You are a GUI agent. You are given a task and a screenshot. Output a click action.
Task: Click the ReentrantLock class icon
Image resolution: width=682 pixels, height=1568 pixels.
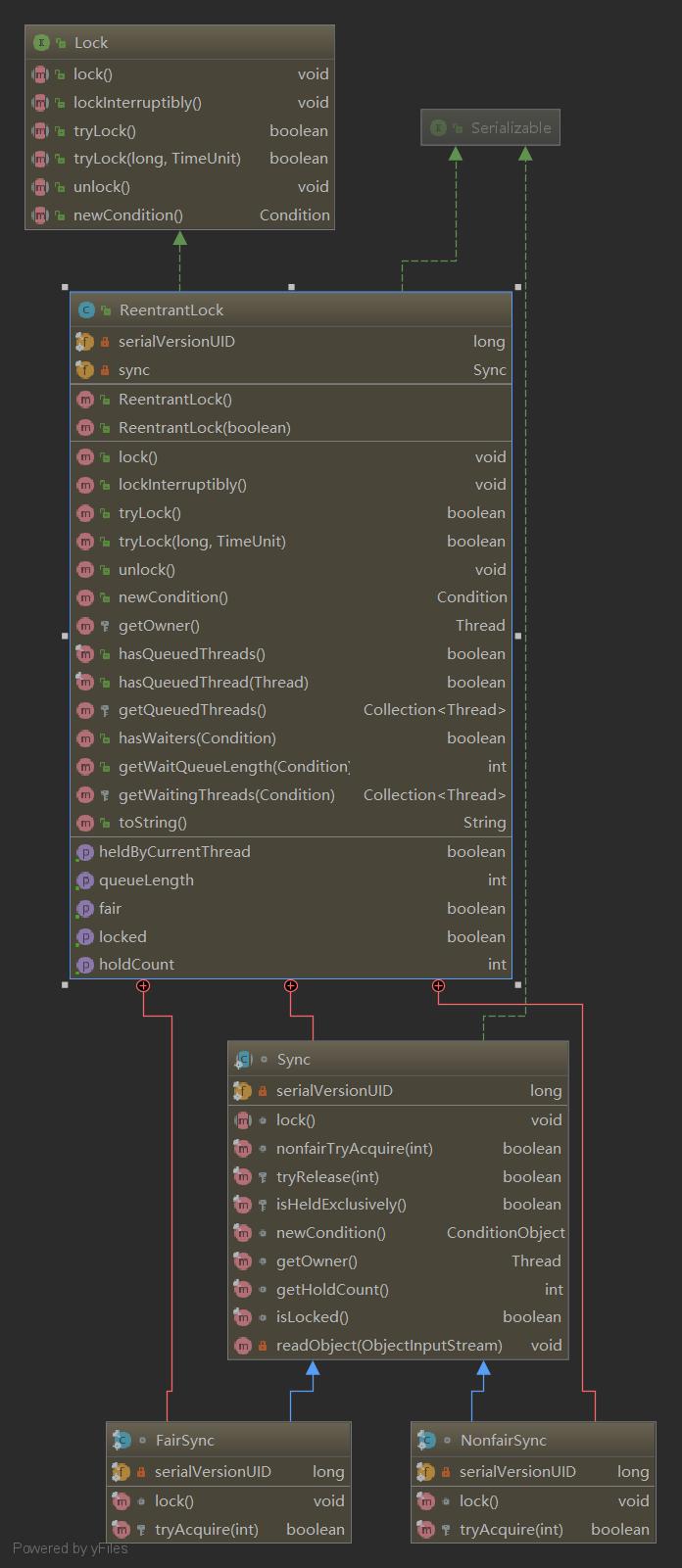tap(86, 309)
